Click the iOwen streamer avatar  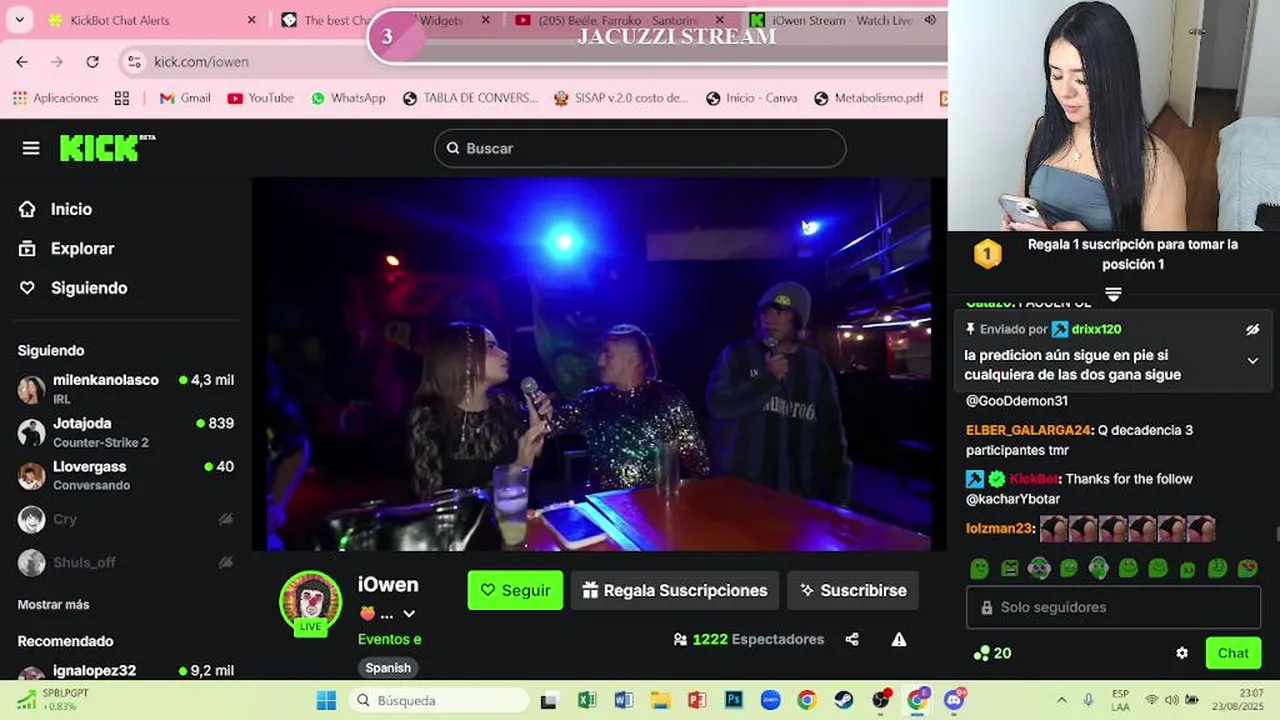pyautogui.click(x=310, y=601)
